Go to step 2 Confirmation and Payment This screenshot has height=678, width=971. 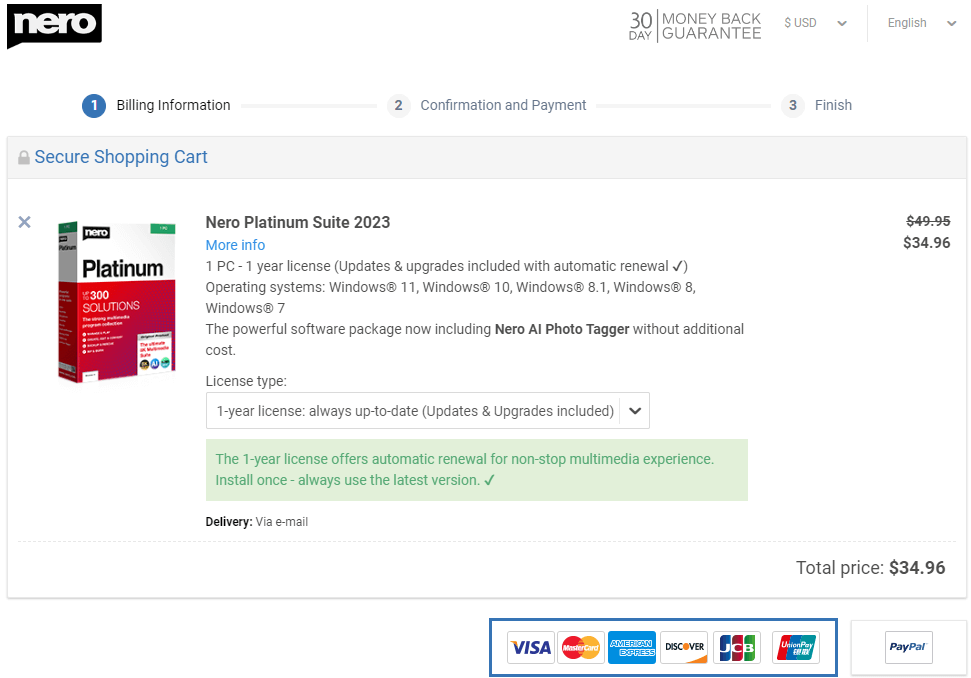tap(487, 105)
